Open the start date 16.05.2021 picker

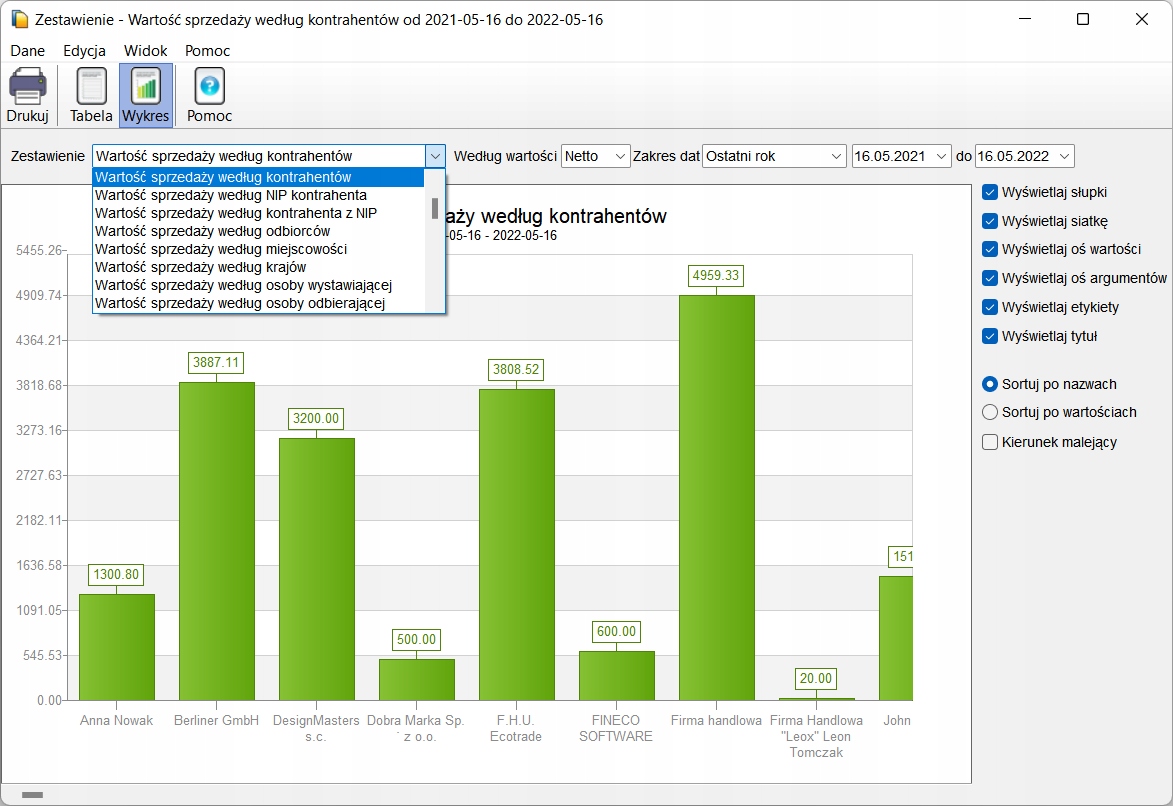pos(940,156)
